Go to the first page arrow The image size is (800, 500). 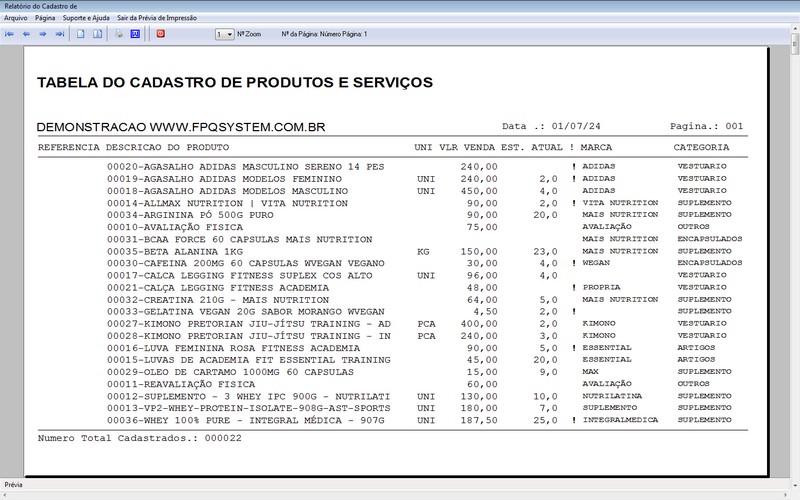pyautogui.click(x=9, y=34)
